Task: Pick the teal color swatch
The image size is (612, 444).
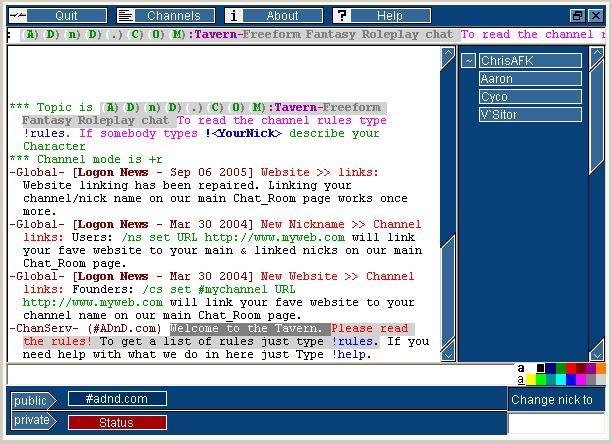Action: tap(551, 379)
